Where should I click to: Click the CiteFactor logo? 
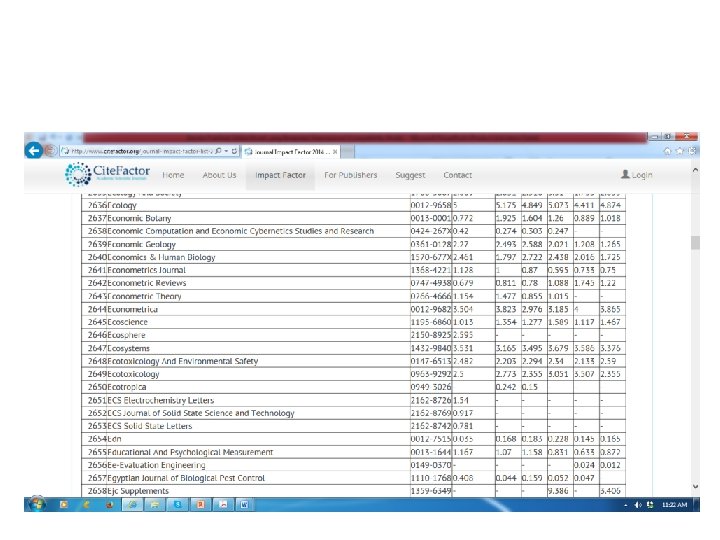click(x=107, y=174)
